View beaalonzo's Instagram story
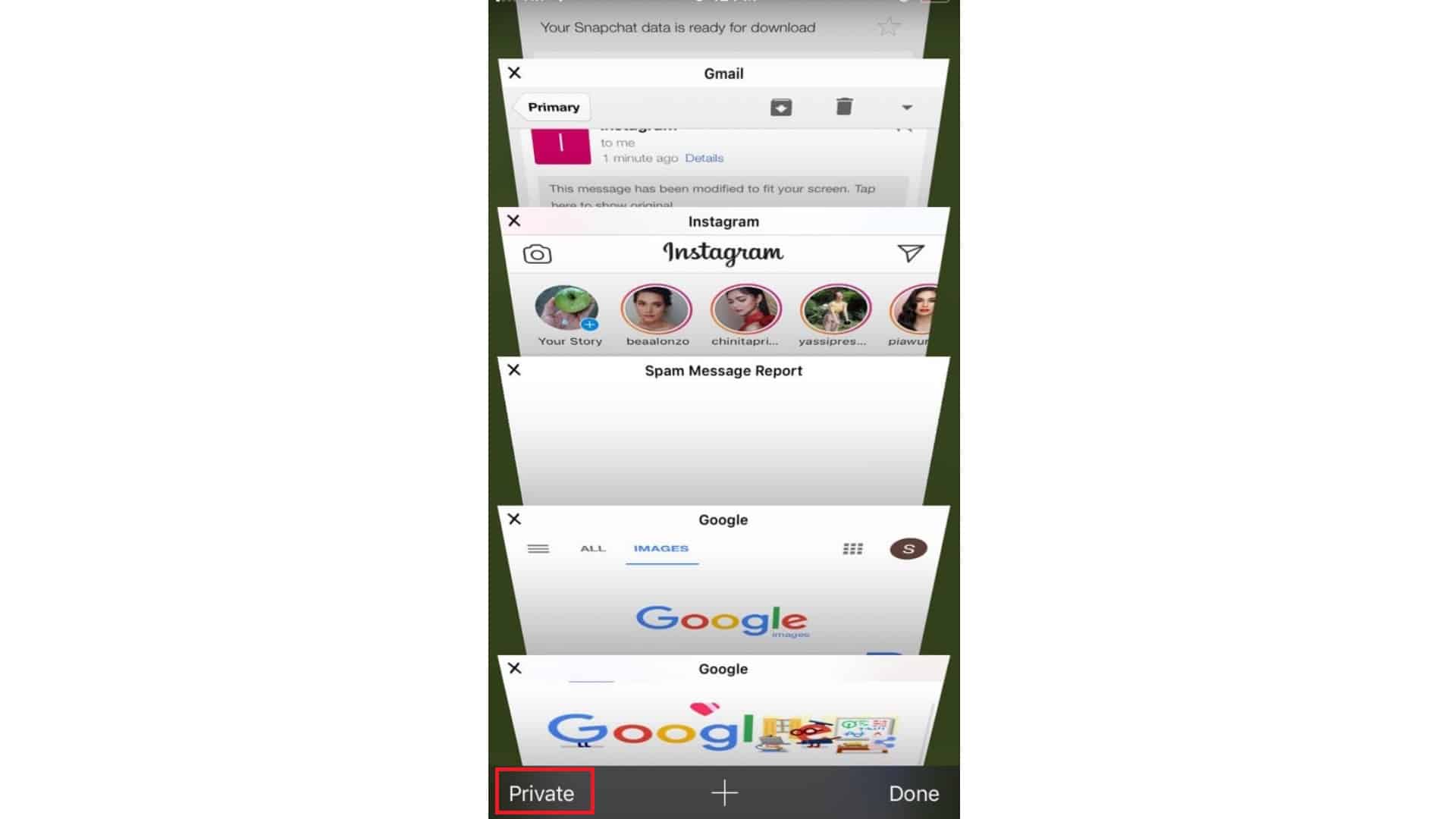1456x819 pixels. pos(656,307)
